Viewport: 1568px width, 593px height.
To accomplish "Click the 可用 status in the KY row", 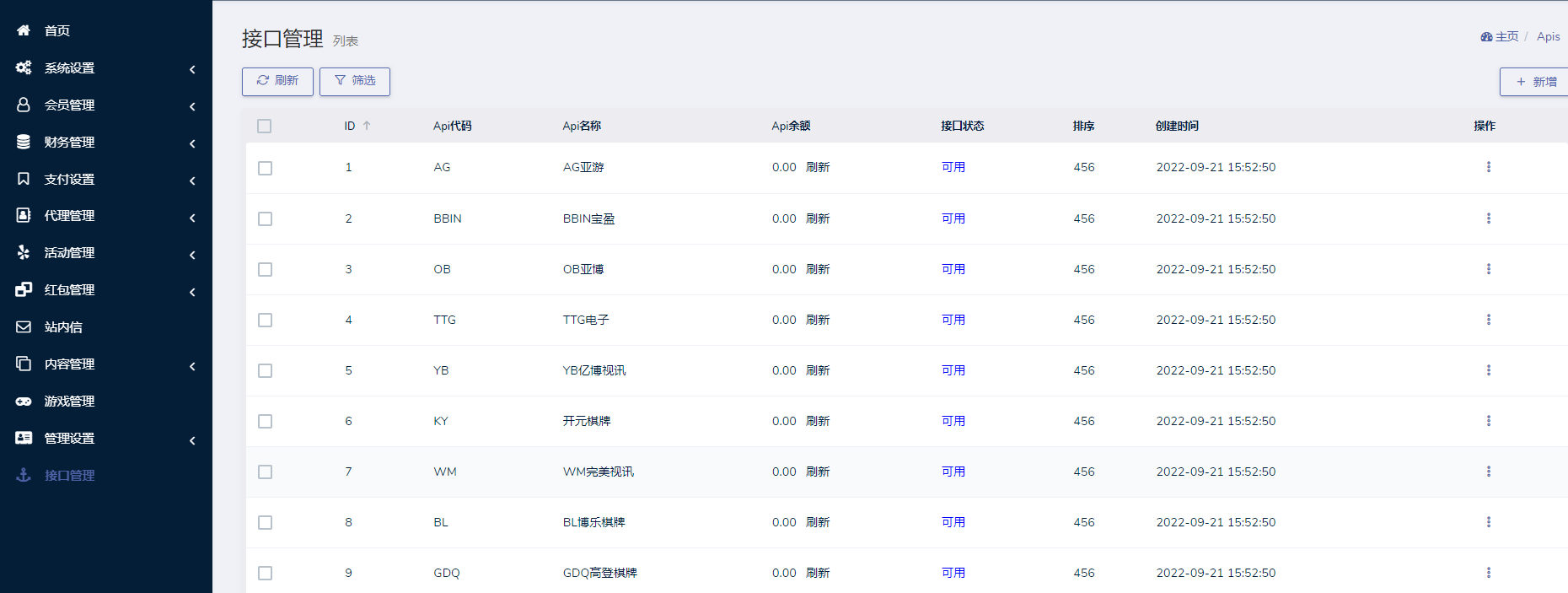I will click(x=953, y=421).
